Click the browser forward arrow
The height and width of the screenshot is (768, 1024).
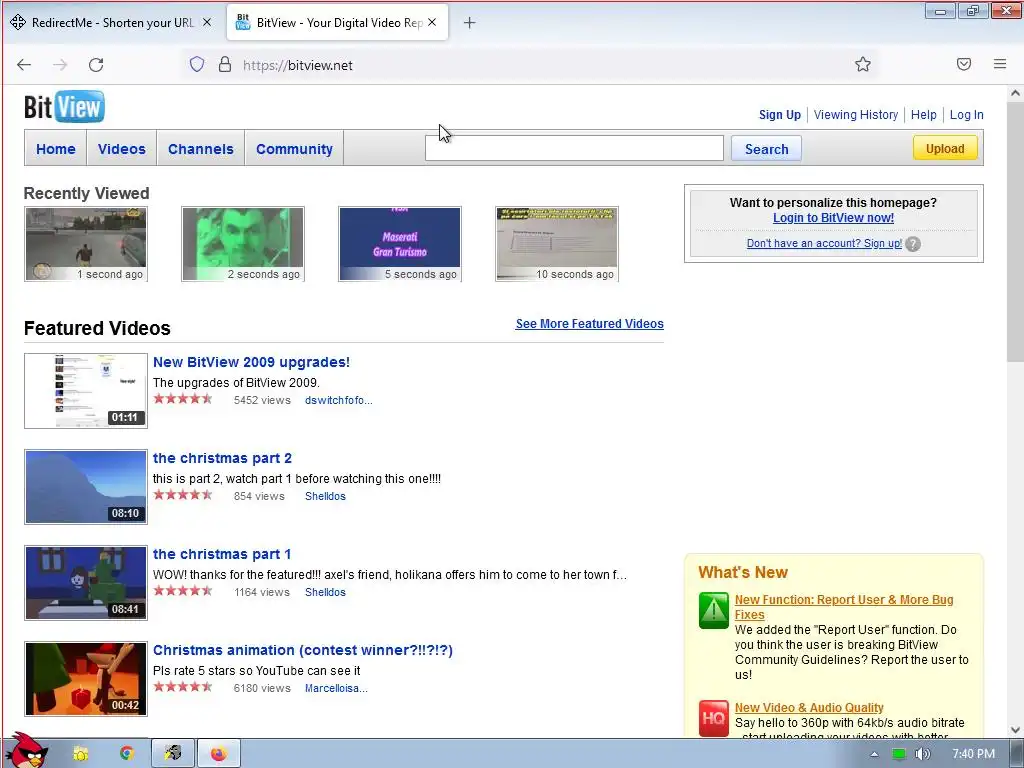[60, 65]
